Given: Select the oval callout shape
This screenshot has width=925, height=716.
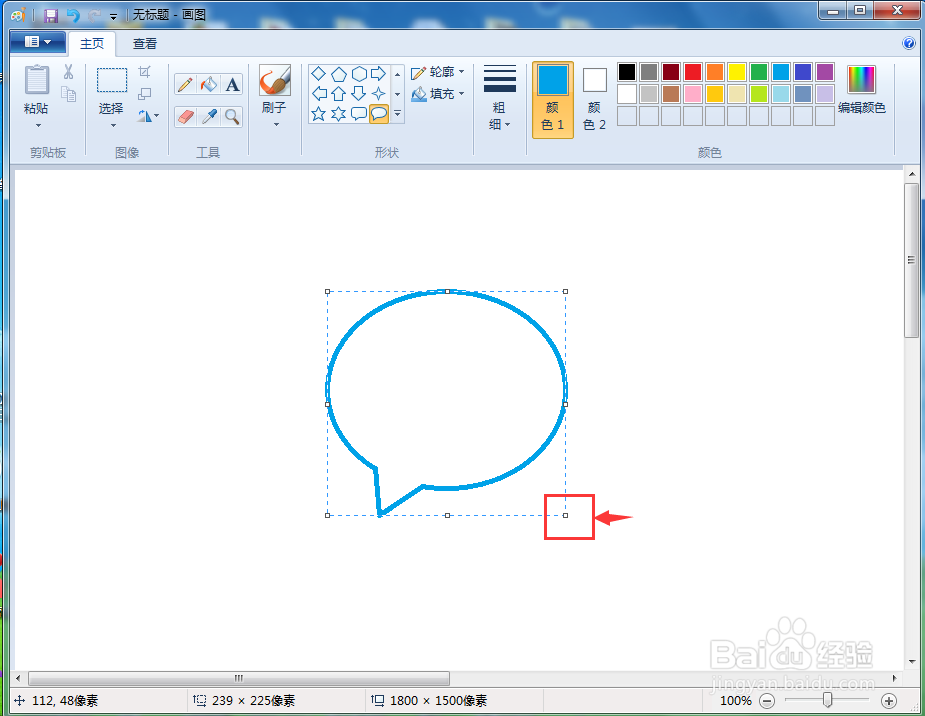Looking at the screenshot, I should [x=378, y=113].
